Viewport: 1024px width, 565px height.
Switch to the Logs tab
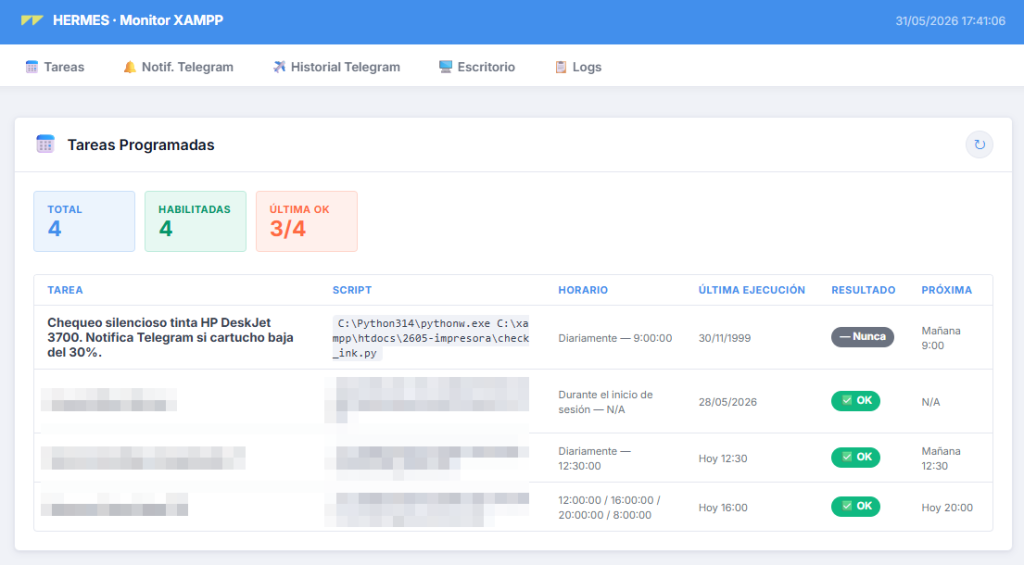[578, 67]
